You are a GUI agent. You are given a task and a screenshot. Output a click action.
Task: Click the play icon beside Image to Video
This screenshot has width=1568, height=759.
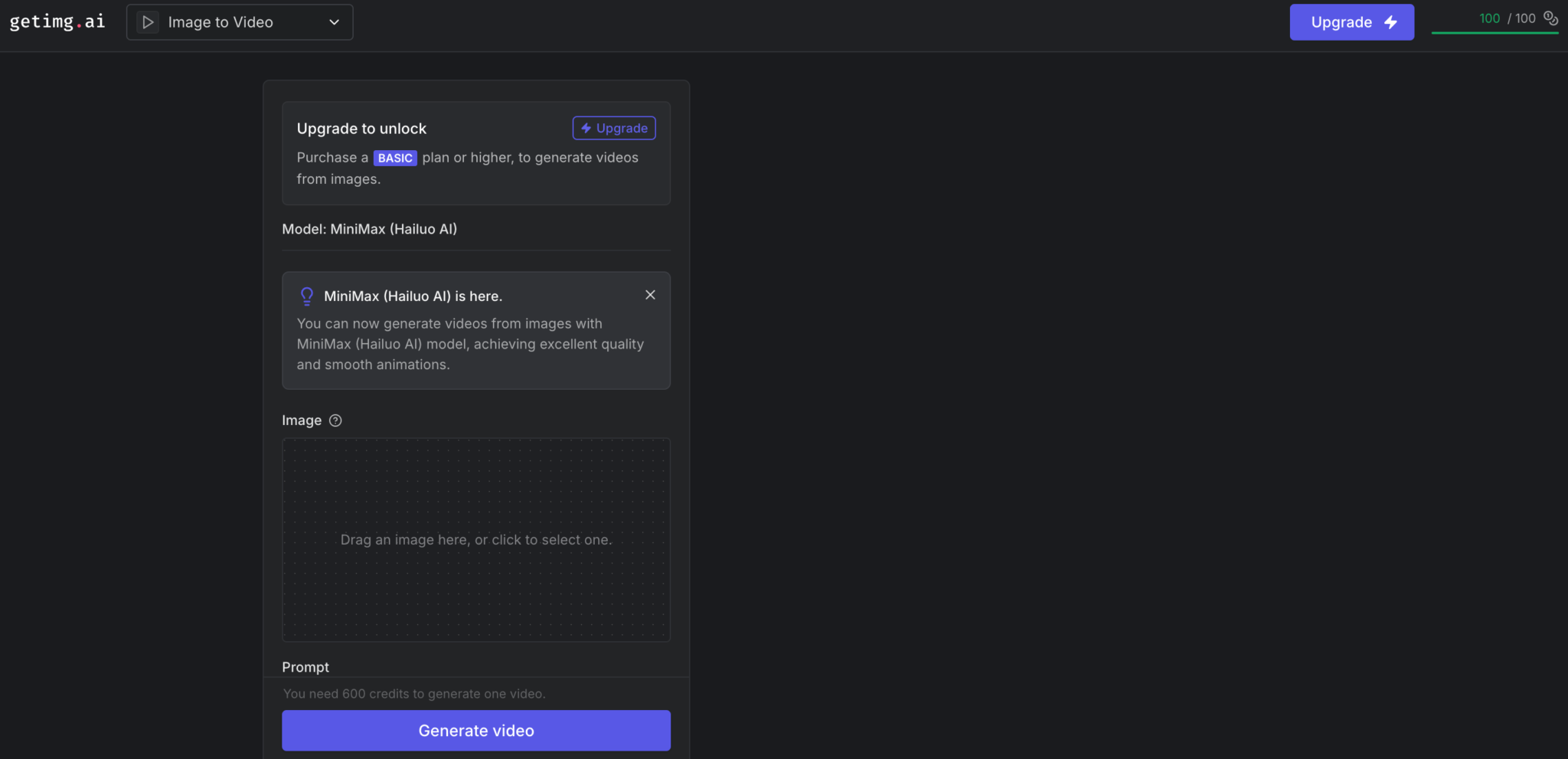(148, 22)
